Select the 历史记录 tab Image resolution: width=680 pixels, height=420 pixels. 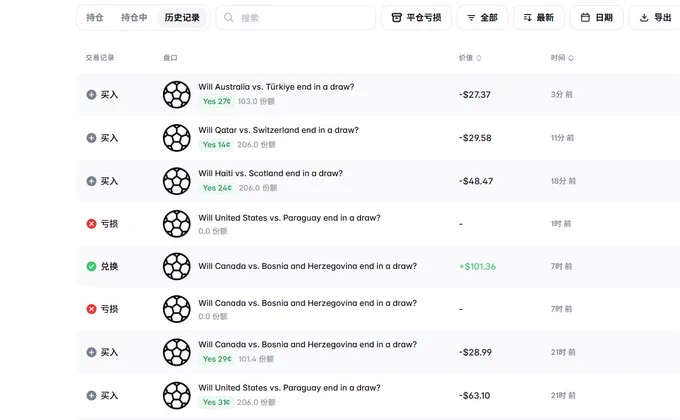182,18
